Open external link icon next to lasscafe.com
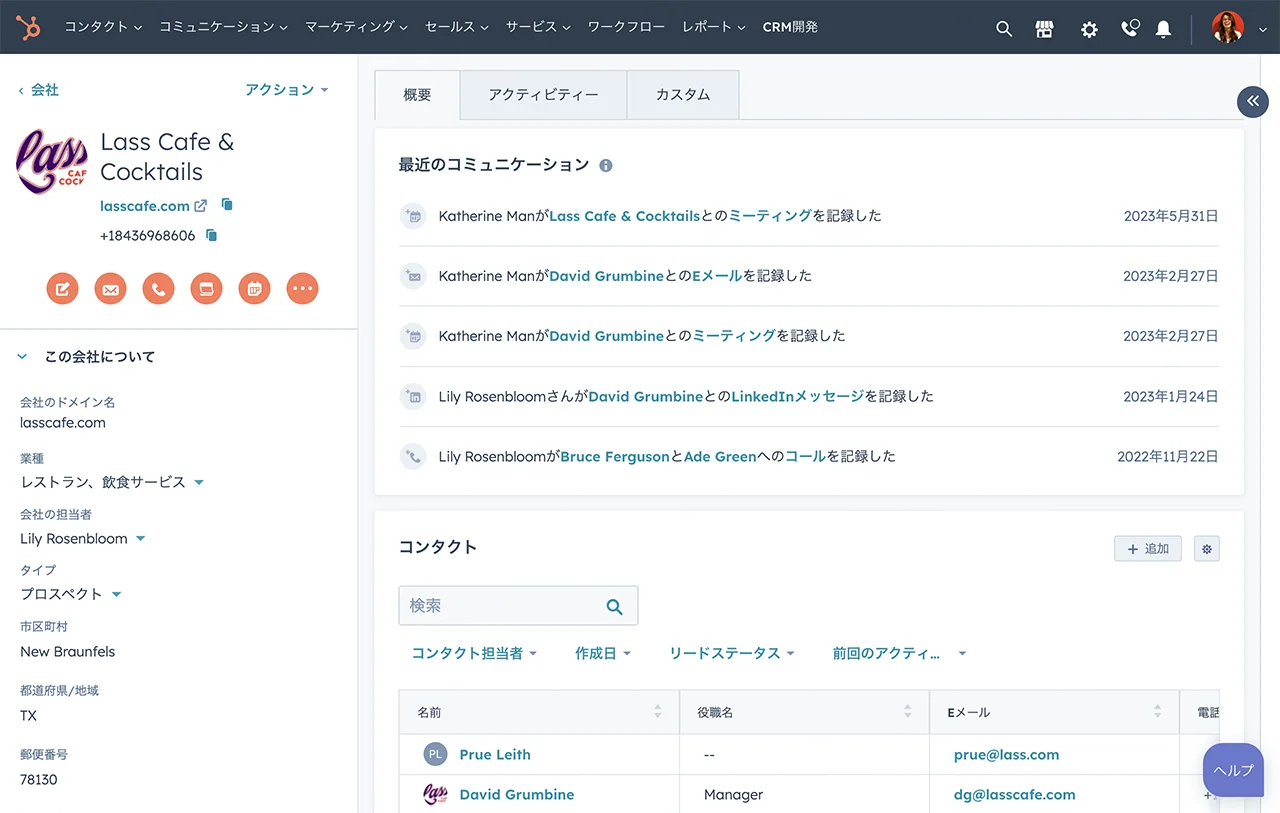 pyautogui.click(x=200, y=205)
